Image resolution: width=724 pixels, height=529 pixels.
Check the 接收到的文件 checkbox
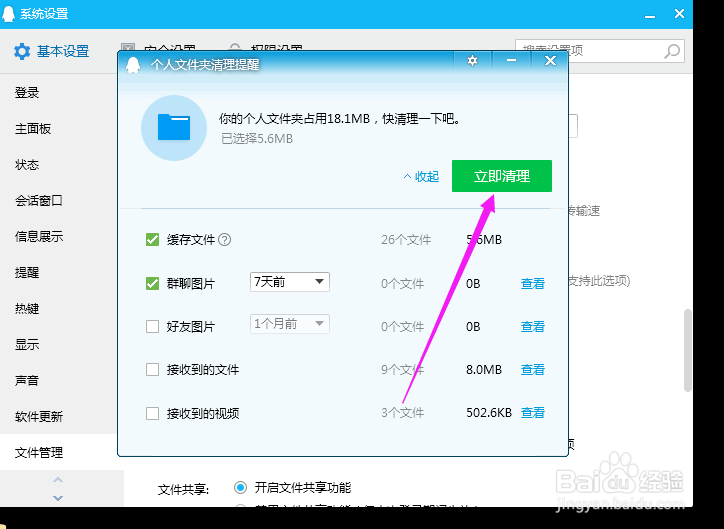point(152,369)
